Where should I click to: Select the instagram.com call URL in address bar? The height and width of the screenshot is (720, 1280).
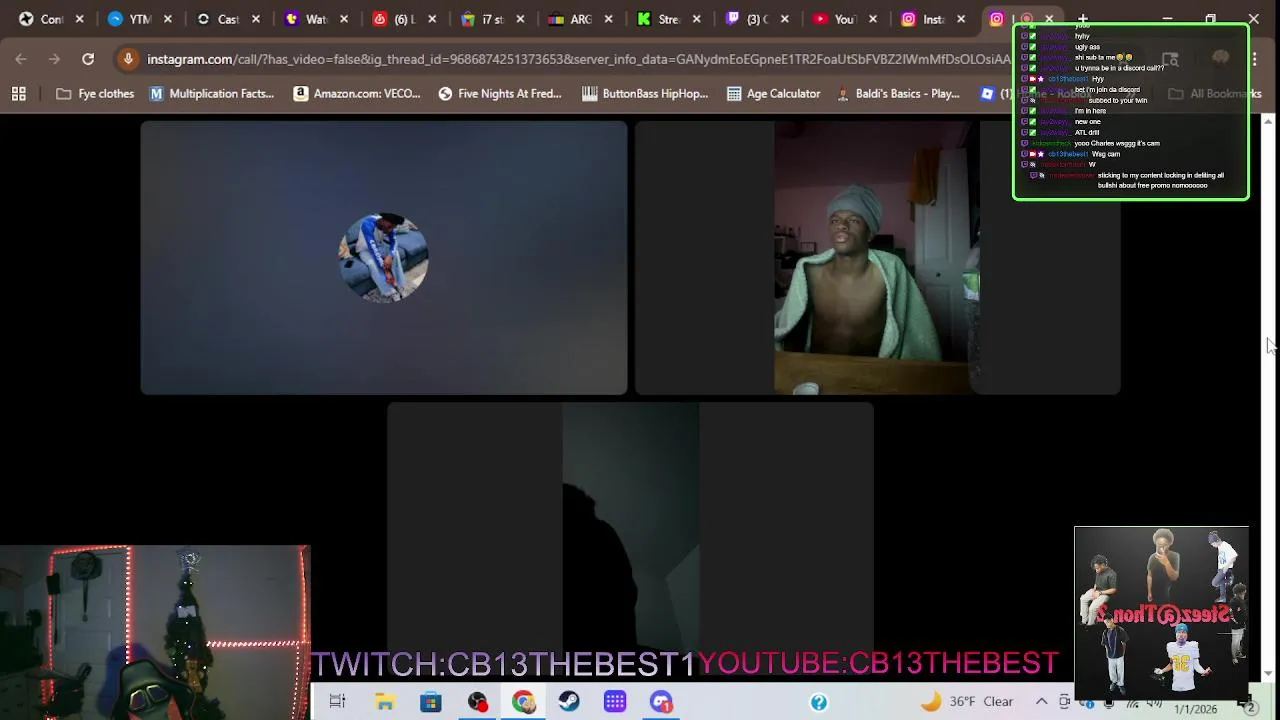click(579, 59)
